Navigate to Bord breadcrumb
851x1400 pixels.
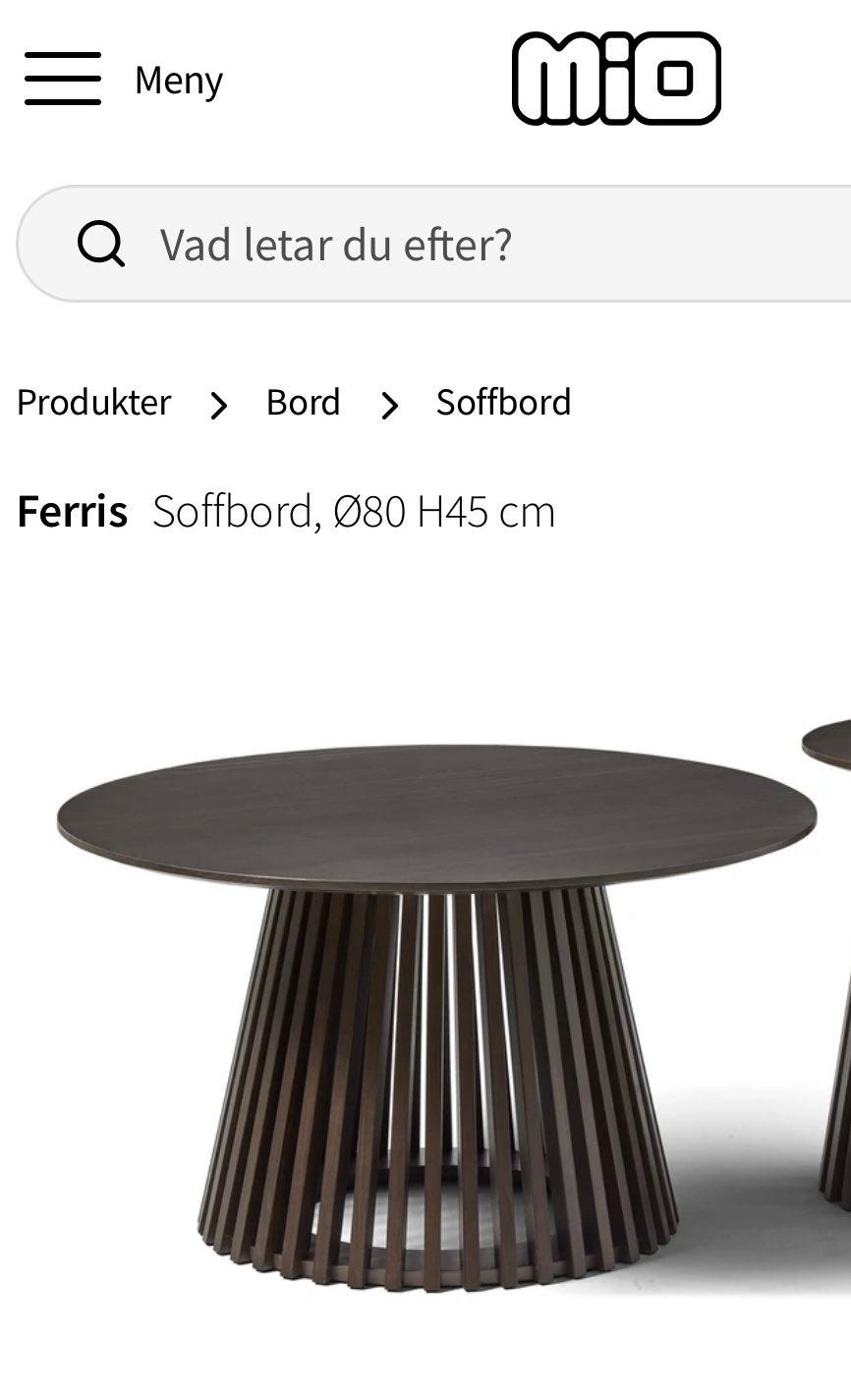[x=304, y=403]
